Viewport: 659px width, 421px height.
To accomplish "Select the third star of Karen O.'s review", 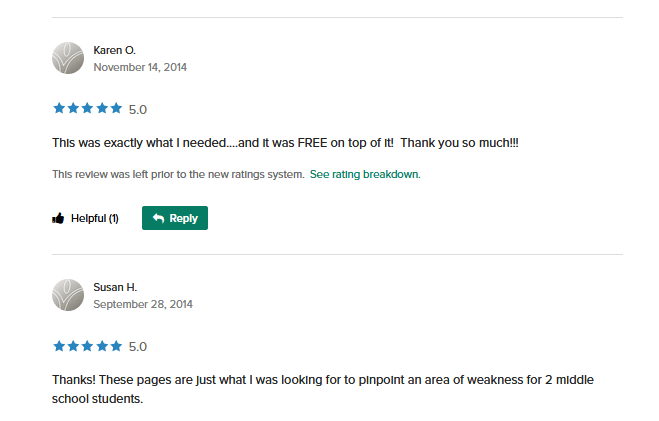I will 88,108.
